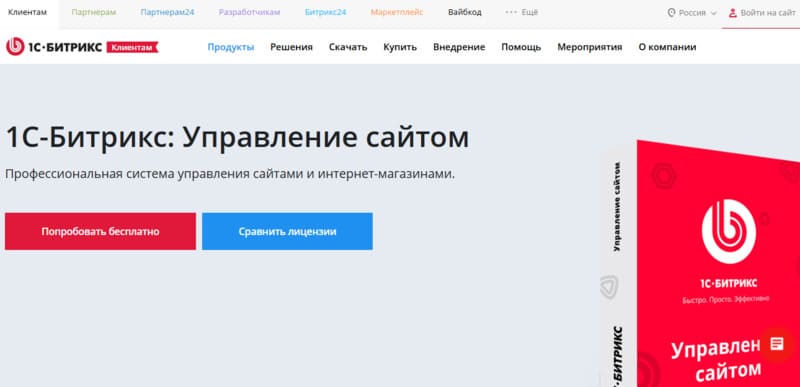Click the 1С-Битрикс logo

click(54, 47)
